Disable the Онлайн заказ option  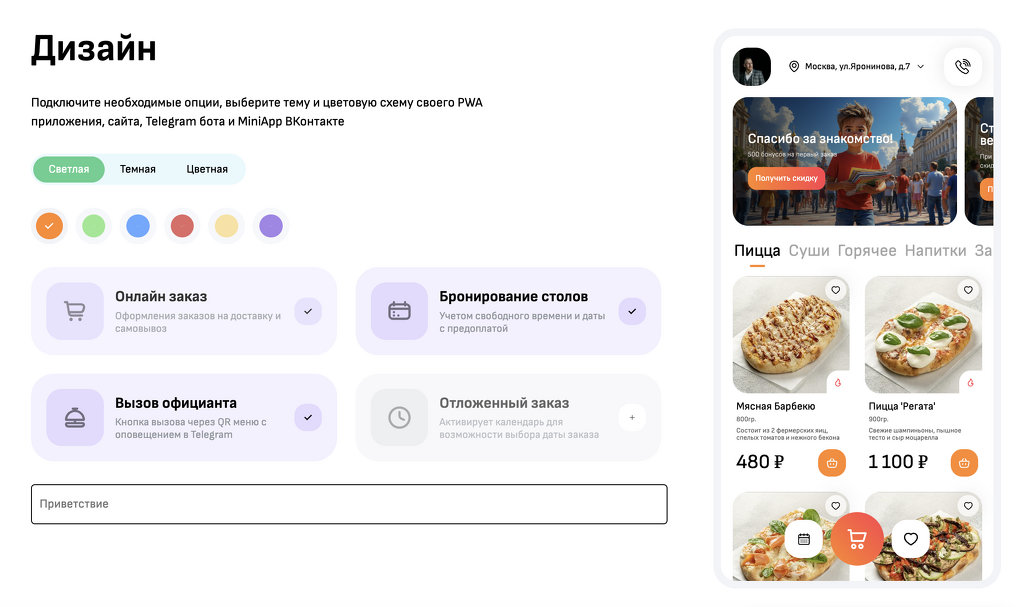[308, 311]
